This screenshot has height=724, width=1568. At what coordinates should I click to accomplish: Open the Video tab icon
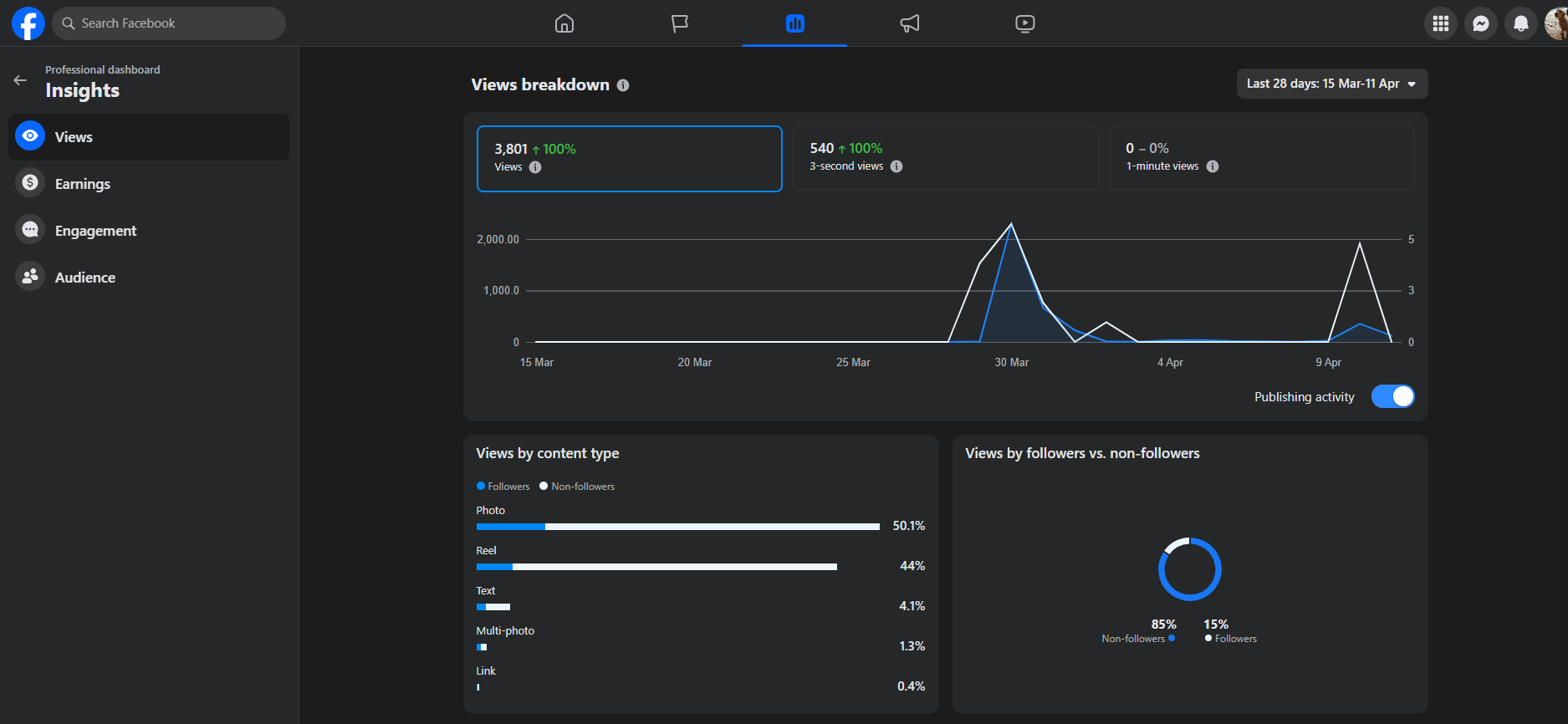tap(1025, 23)
